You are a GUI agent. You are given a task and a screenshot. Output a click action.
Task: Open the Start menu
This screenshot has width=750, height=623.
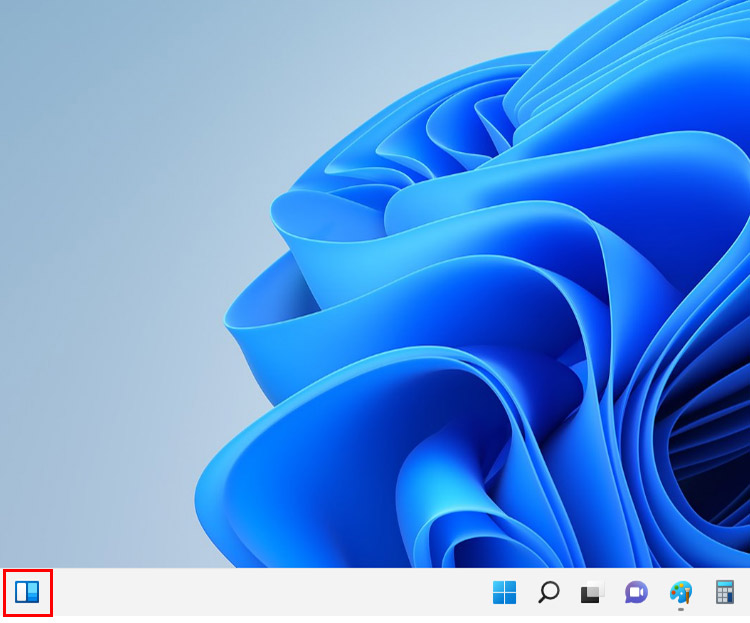(504, 593)
